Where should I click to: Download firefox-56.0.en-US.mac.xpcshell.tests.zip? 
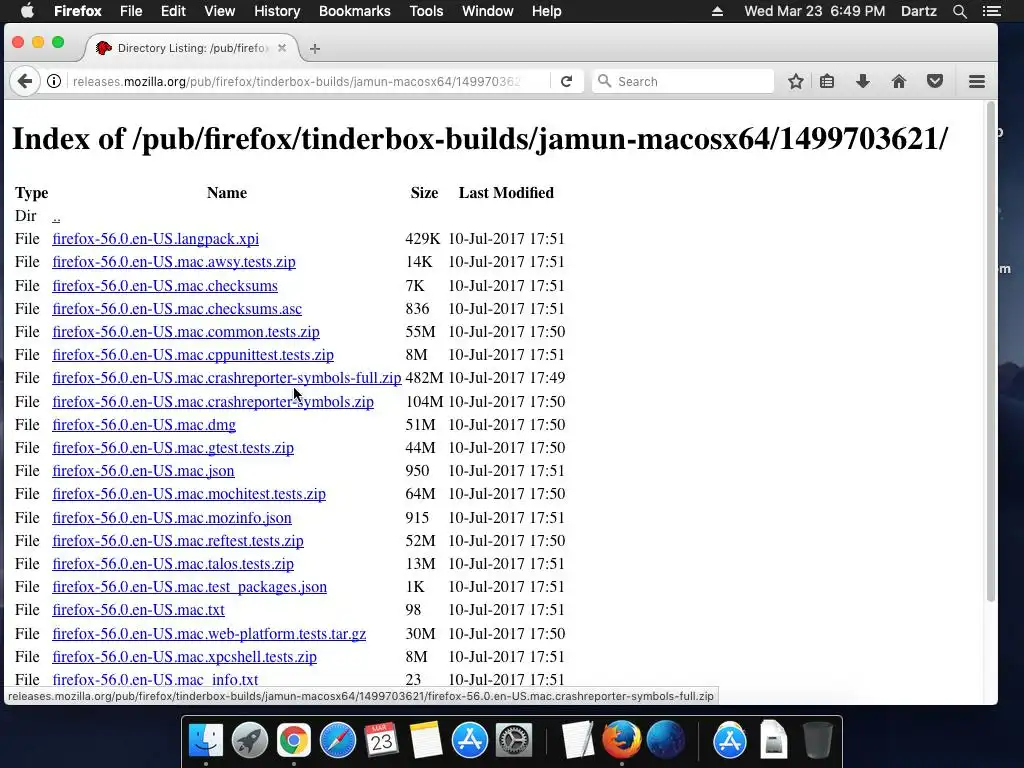(x=184, y=657)
